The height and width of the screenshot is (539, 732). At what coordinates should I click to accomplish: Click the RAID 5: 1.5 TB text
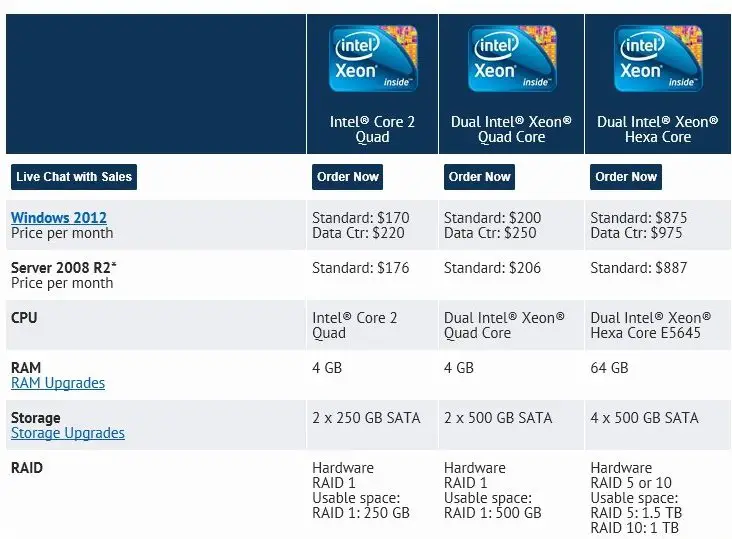tap(636, 513)
